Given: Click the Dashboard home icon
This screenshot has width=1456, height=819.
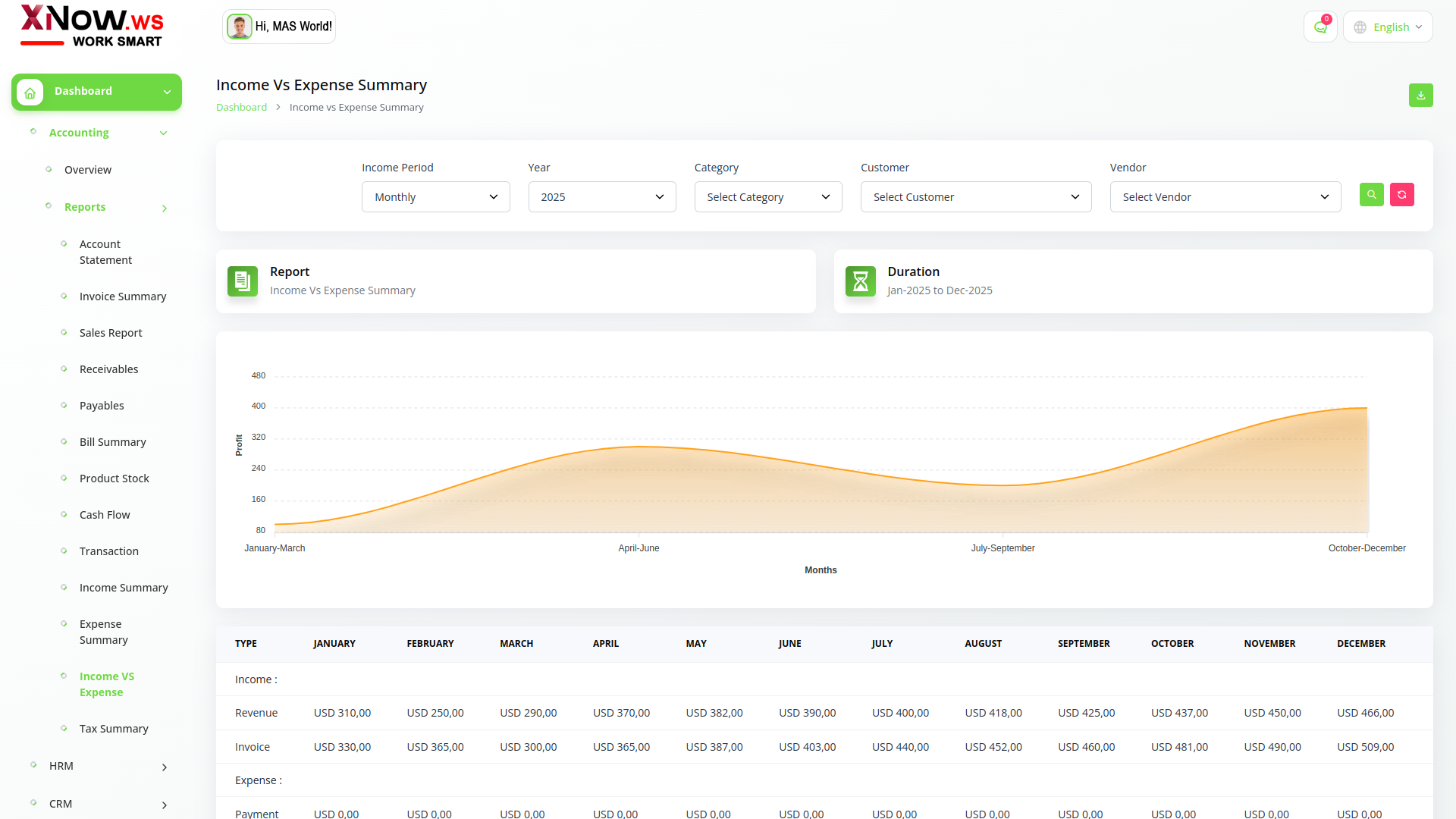Looking at the screenshot, I should pos(30,93).
